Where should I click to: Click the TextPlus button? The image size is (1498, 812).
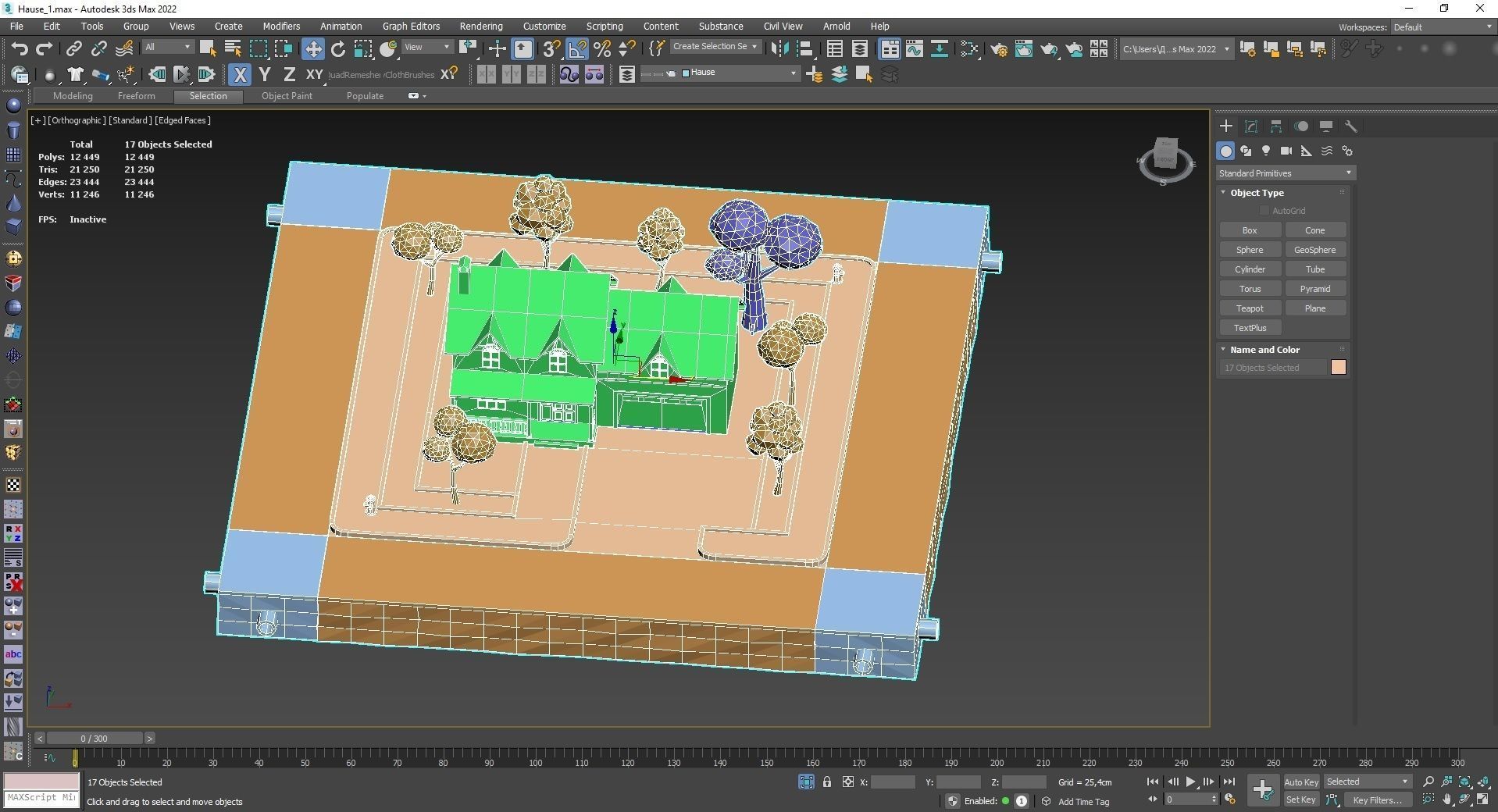point(1250,328)
